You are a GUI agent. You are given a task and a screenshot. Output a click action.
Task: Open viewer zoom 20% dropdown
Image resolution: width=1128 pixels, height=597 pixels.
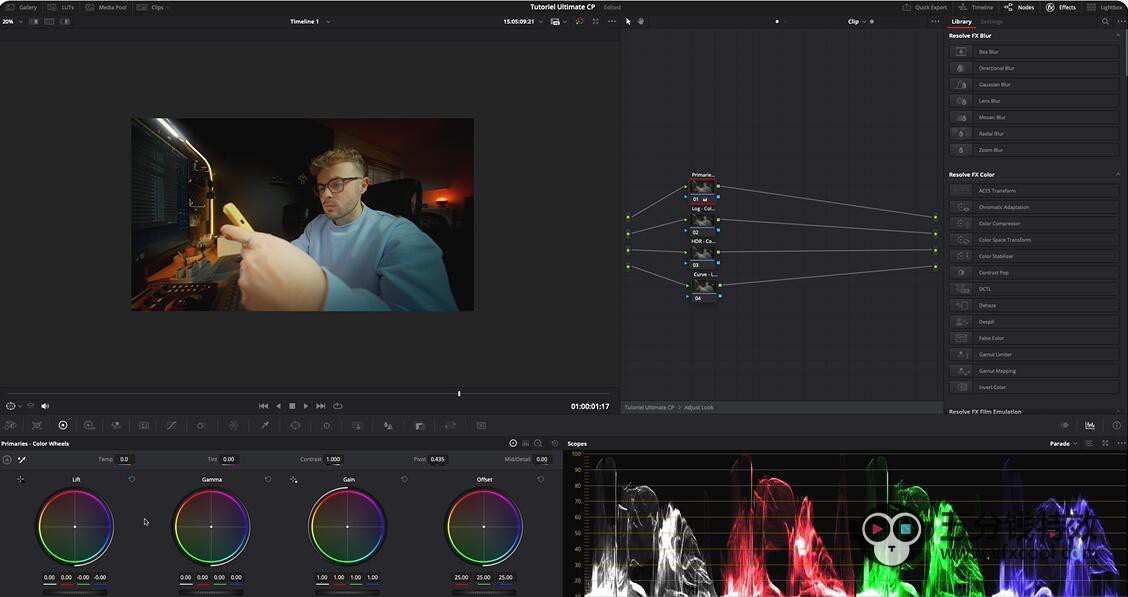click(x=12, y=22)
